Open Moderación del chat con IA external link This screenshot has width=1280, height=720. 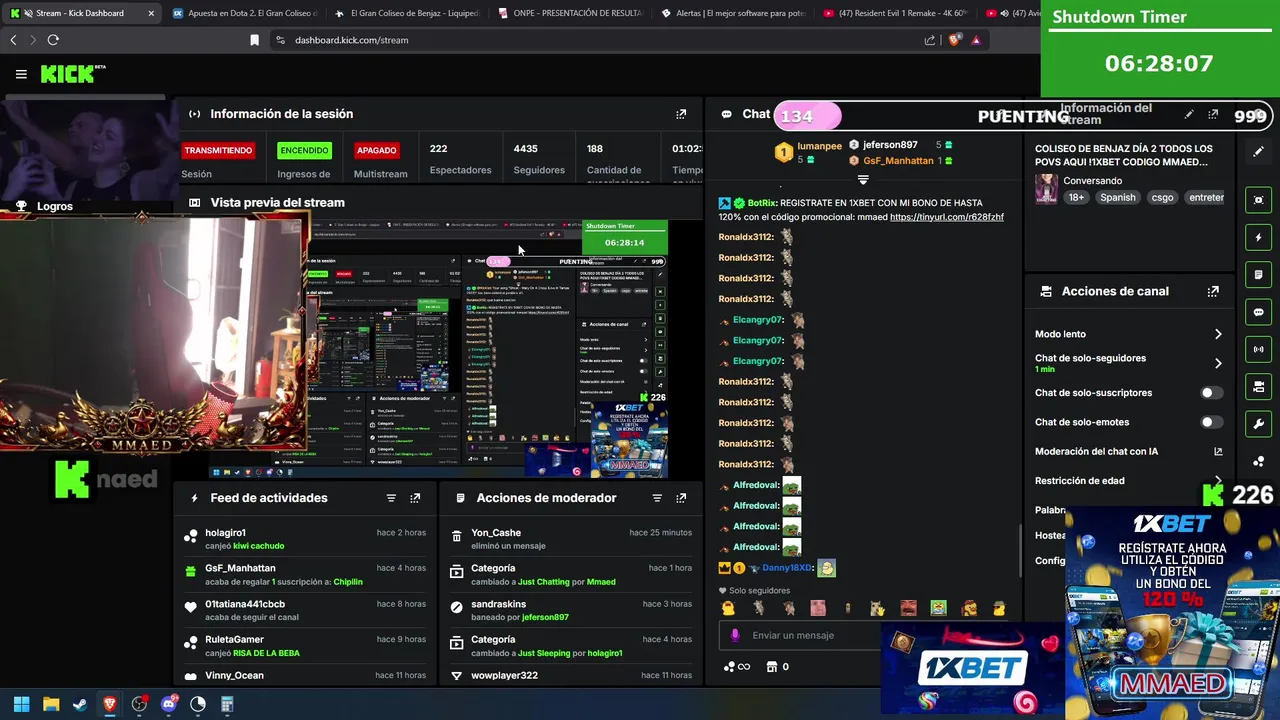pyautogui.click(x=1218, y=452)
